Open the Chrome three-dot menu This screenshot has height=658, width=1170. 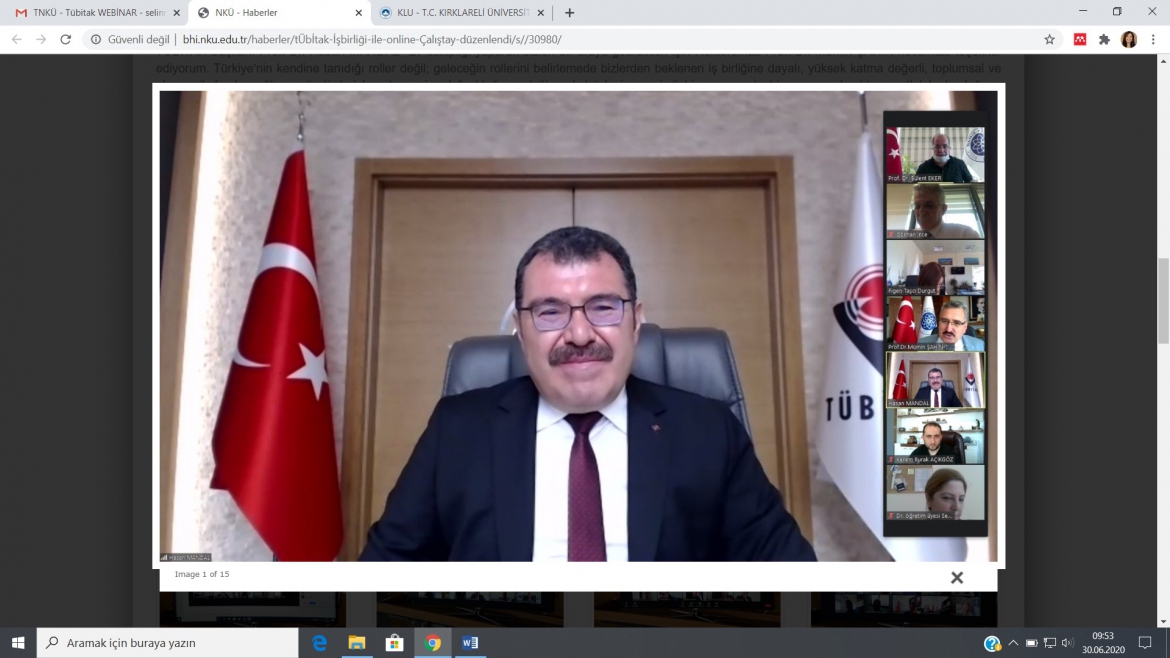coord(1154,40)
